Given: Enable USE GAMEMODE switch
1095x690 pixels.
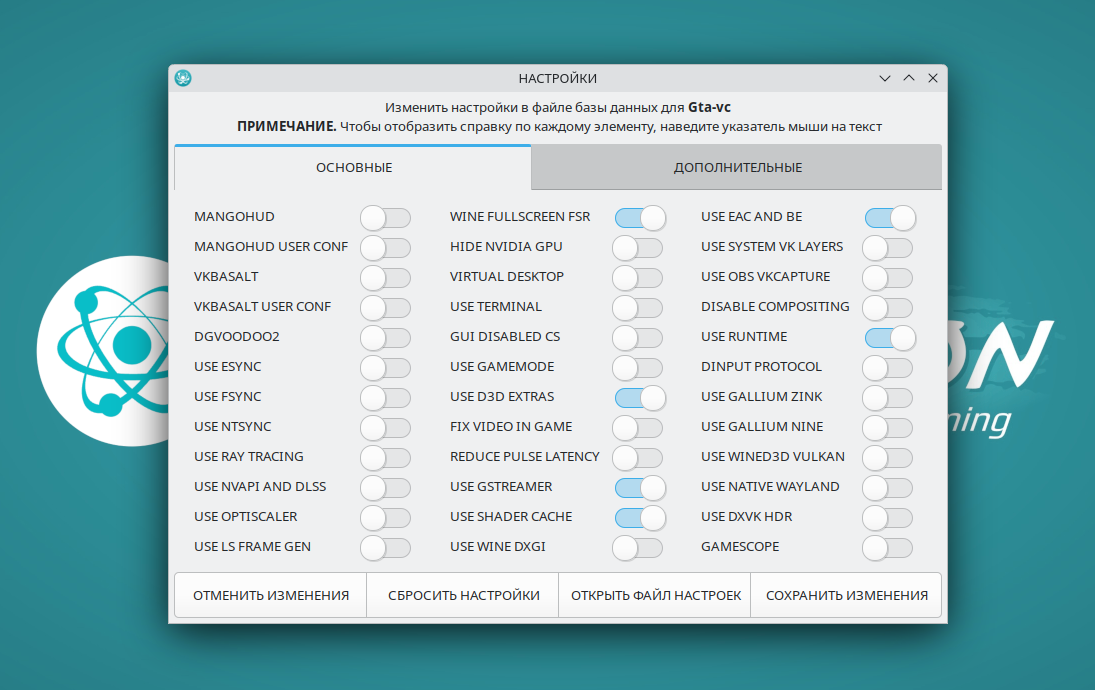Looking at the screenshot, I should [x=637, y=367].
